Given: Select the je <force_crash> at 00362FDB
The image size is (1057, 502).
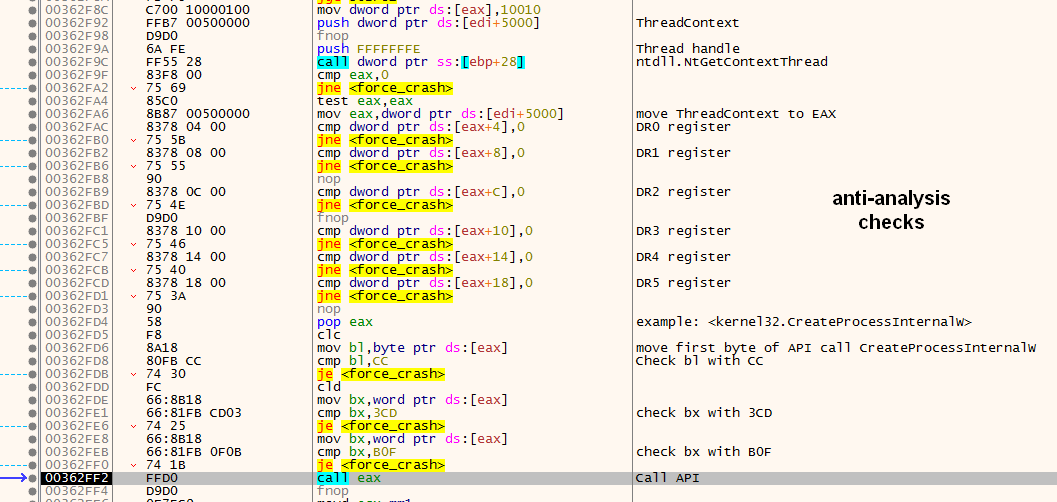Looking at the screenshot, I should tap(380, 374).
